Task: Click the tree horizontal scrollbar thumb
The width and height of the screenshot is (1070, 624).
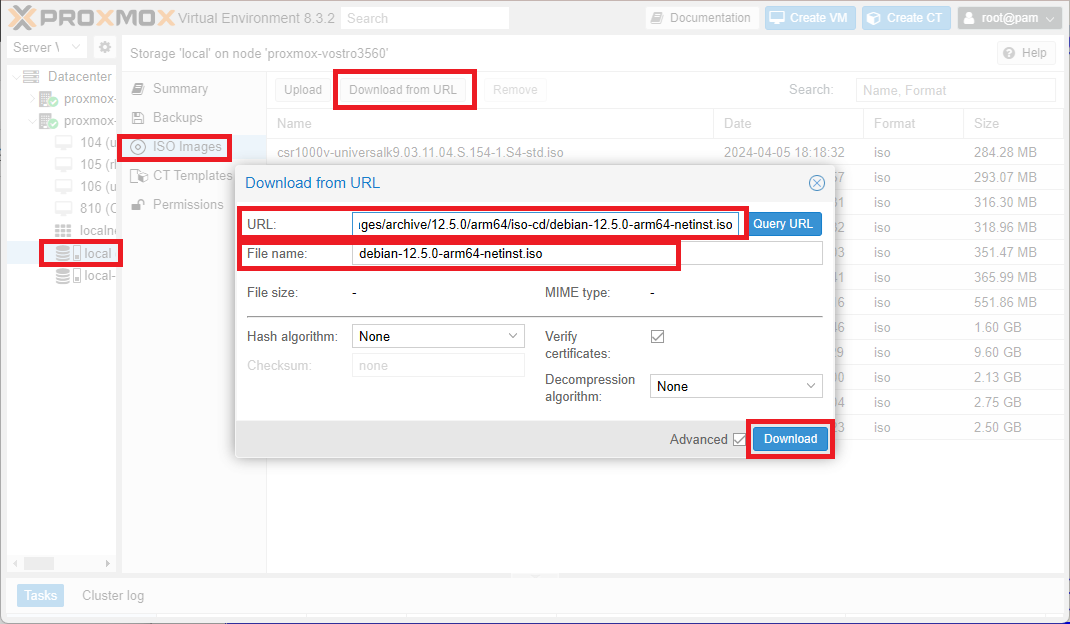Action: [x=39, y=563]
